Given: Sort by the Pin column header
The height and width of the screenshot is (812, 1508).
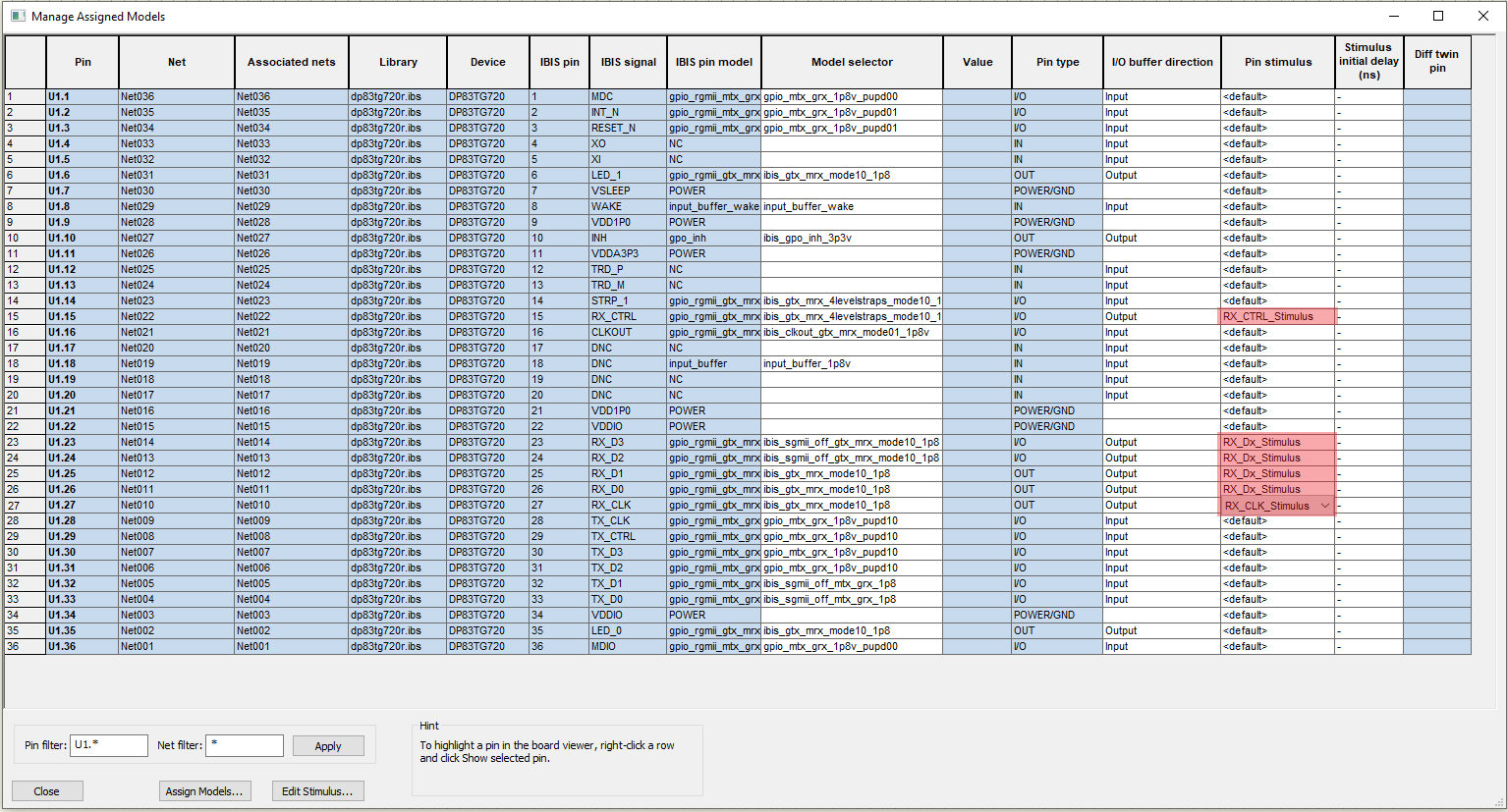Looking at the screenshot, I should (x=83, y=62).
